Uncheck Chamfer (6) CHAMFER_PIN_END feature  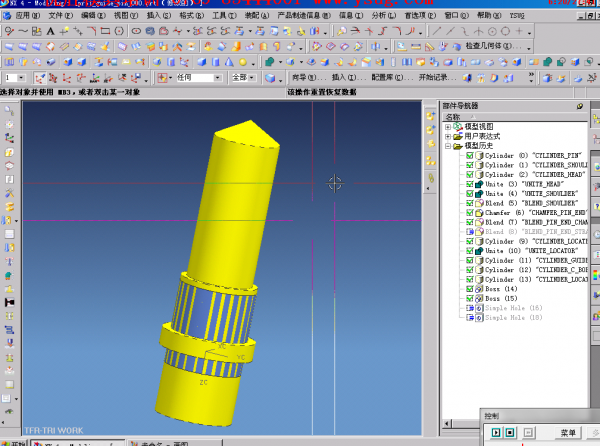tap(470, 213)
